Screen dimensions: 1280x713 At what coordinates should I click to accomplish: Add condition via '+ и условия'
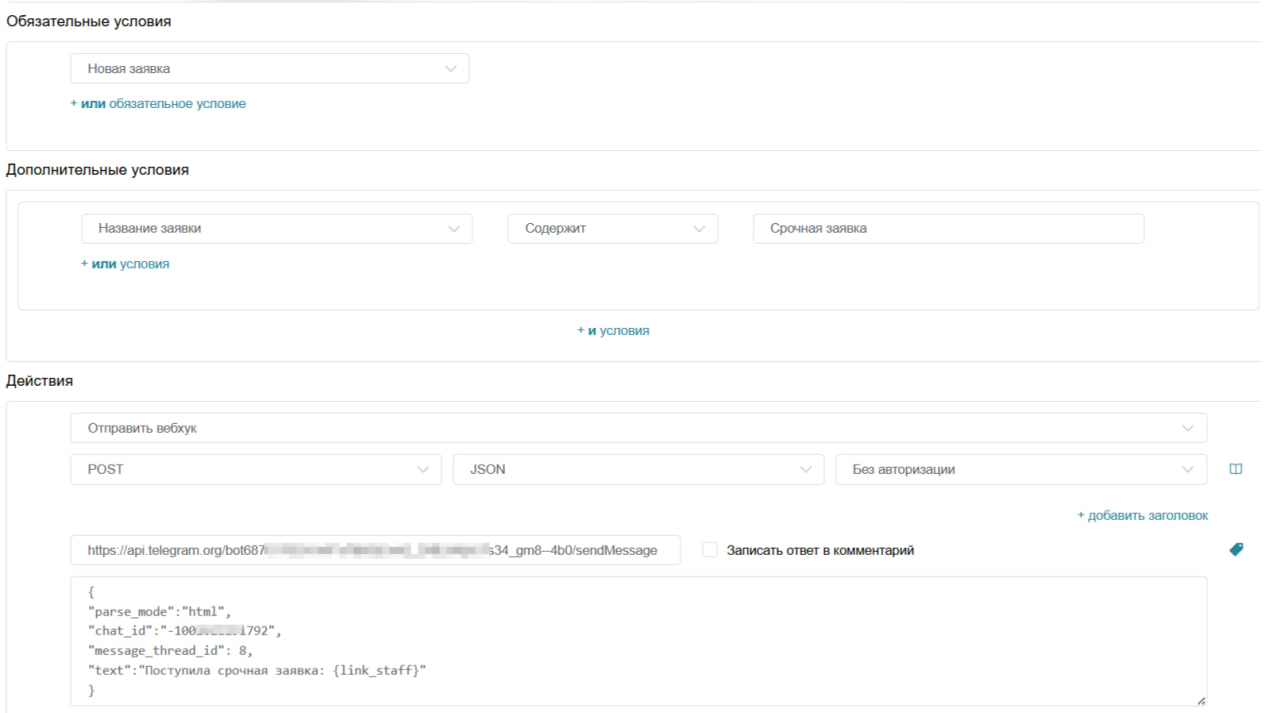point(613,330)
